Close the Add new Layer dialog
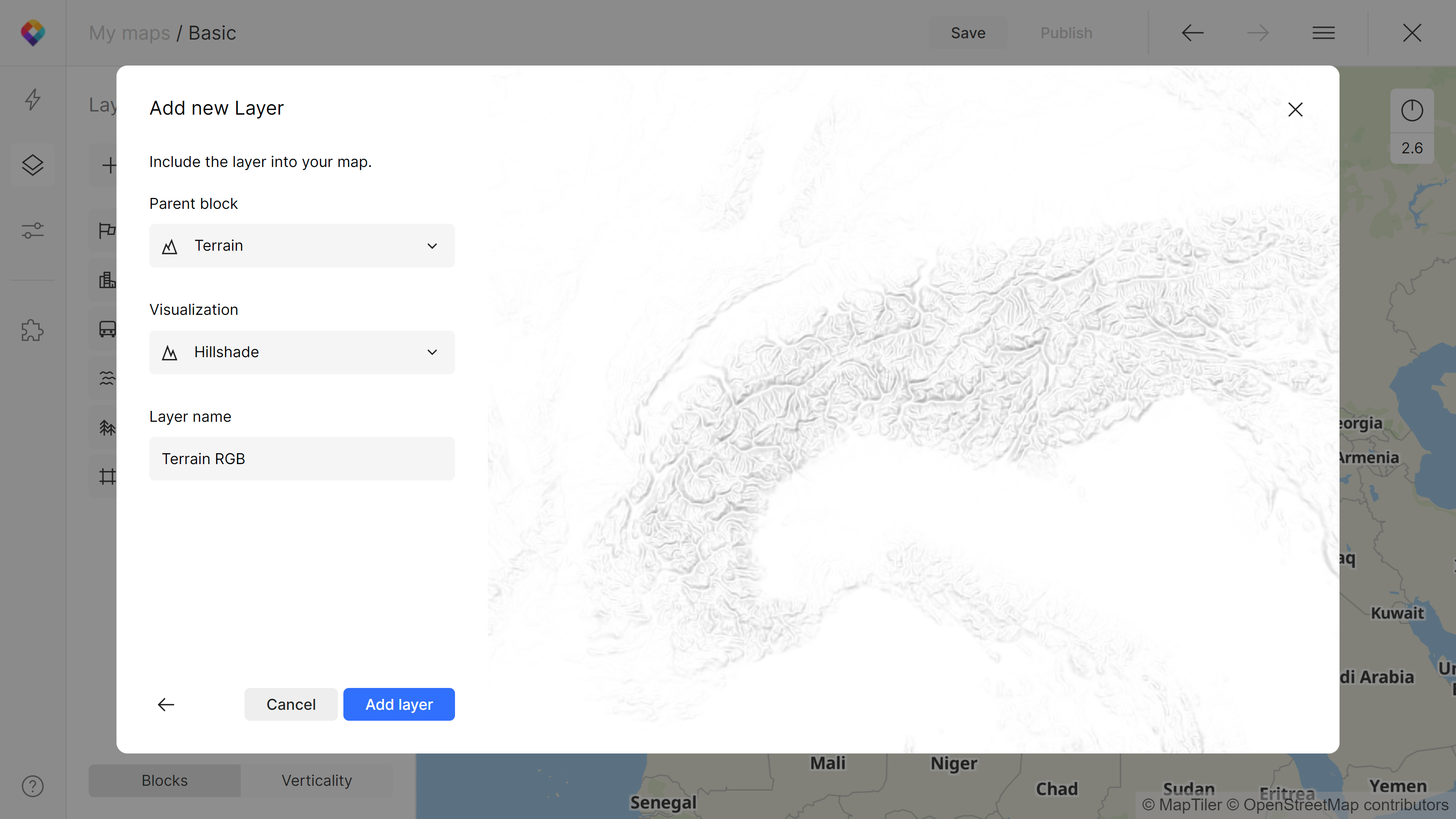The image size is (1456, 819). [x=1295, y=109]
